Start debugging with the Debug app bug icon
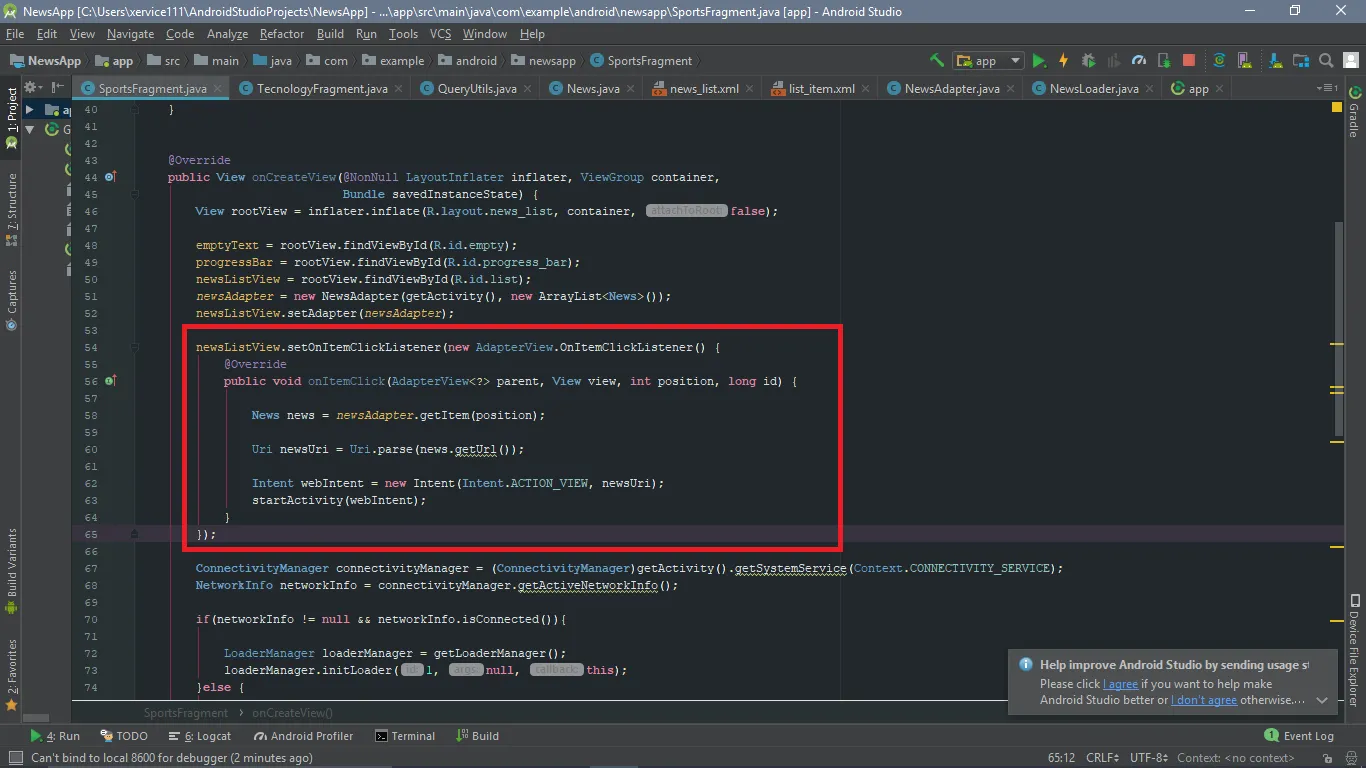Viewport: 1366px width, 768px height. [1088, 61]
